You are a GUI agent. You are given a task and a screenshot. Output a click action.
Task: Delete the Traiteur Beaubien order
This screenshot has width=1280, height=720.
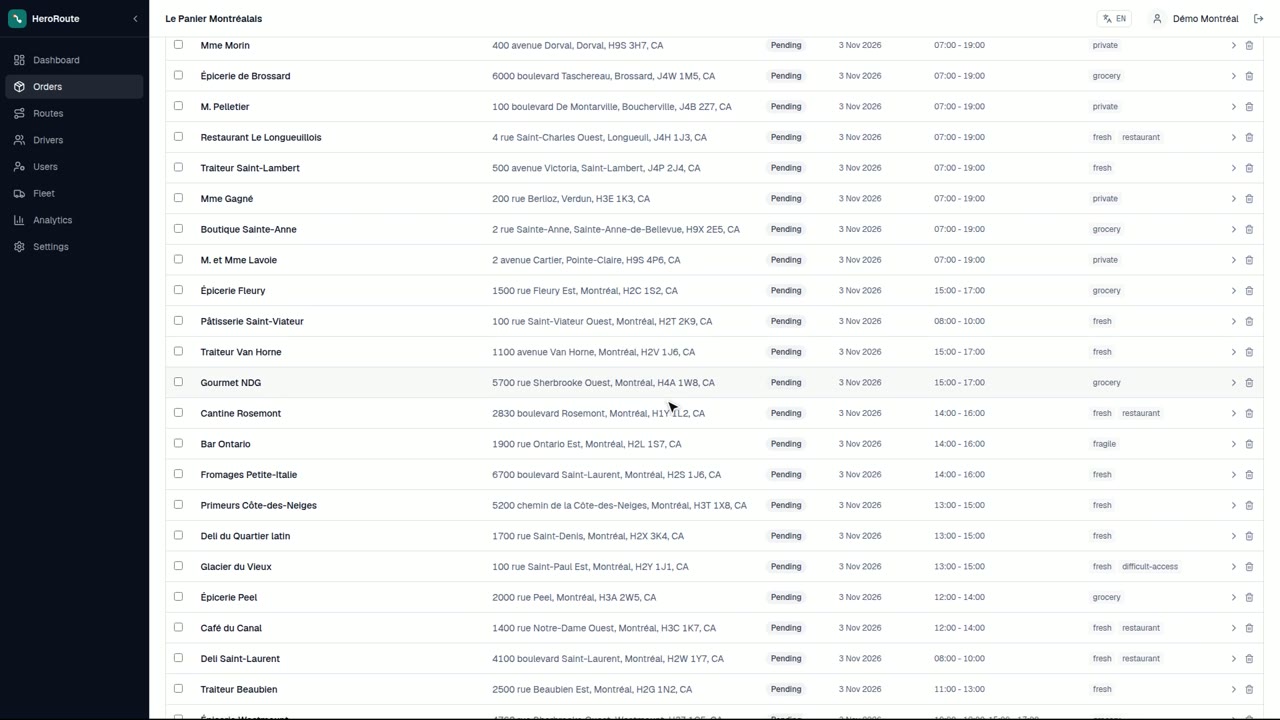(x=1249, y=689)
